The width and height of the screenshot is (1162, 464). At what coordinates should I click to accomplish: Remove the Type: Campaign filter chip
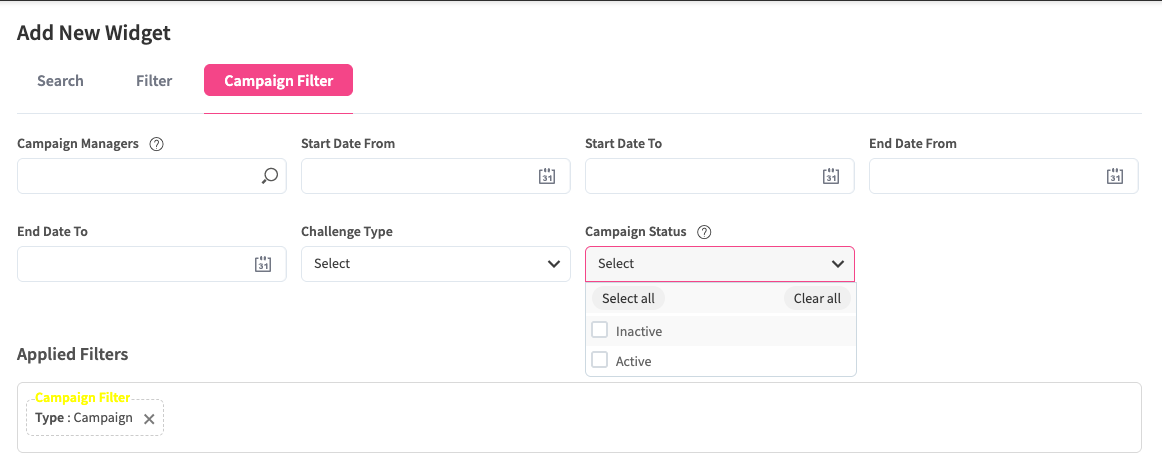[149, 419]
